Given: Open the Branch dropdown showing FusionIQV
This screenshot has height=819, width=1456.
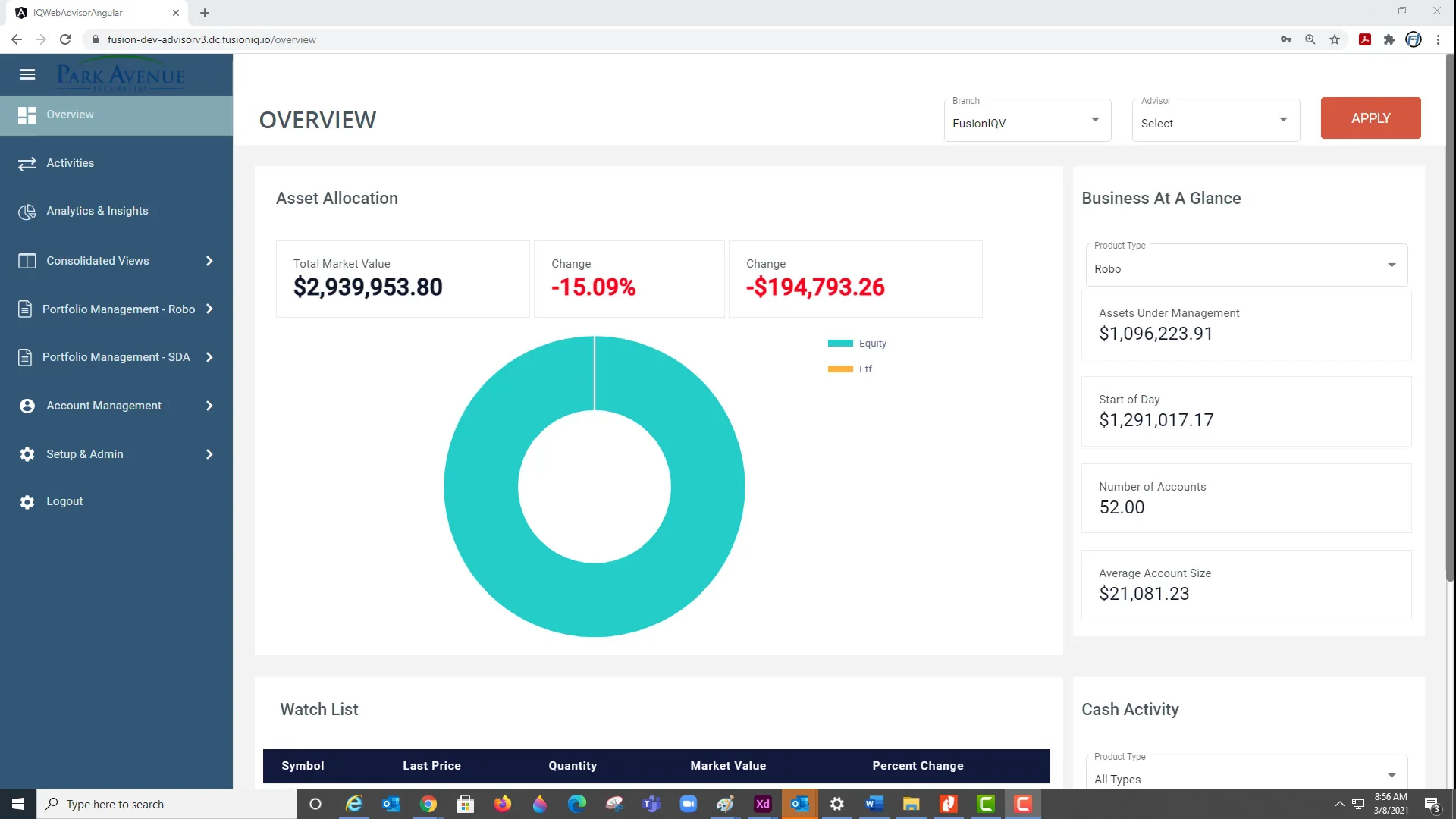Looking at the screenshot, I should (x=1028, y=120).
